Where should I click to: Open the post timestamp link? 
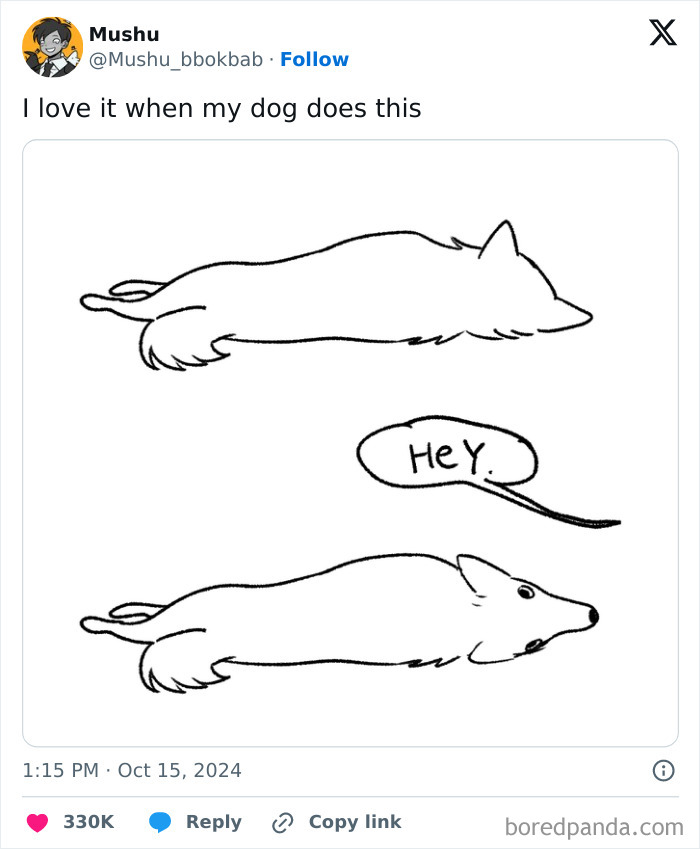[x=132, y=770]
